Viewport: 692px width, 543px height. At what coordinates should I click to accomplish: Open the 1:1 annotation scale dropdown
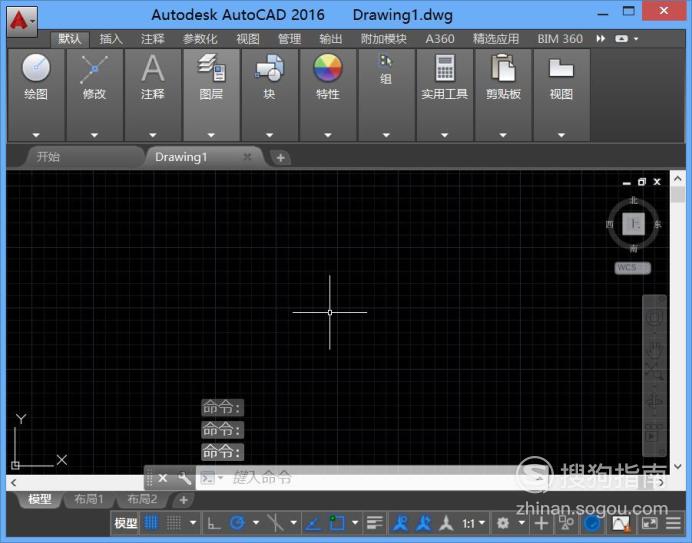point(474,524)
